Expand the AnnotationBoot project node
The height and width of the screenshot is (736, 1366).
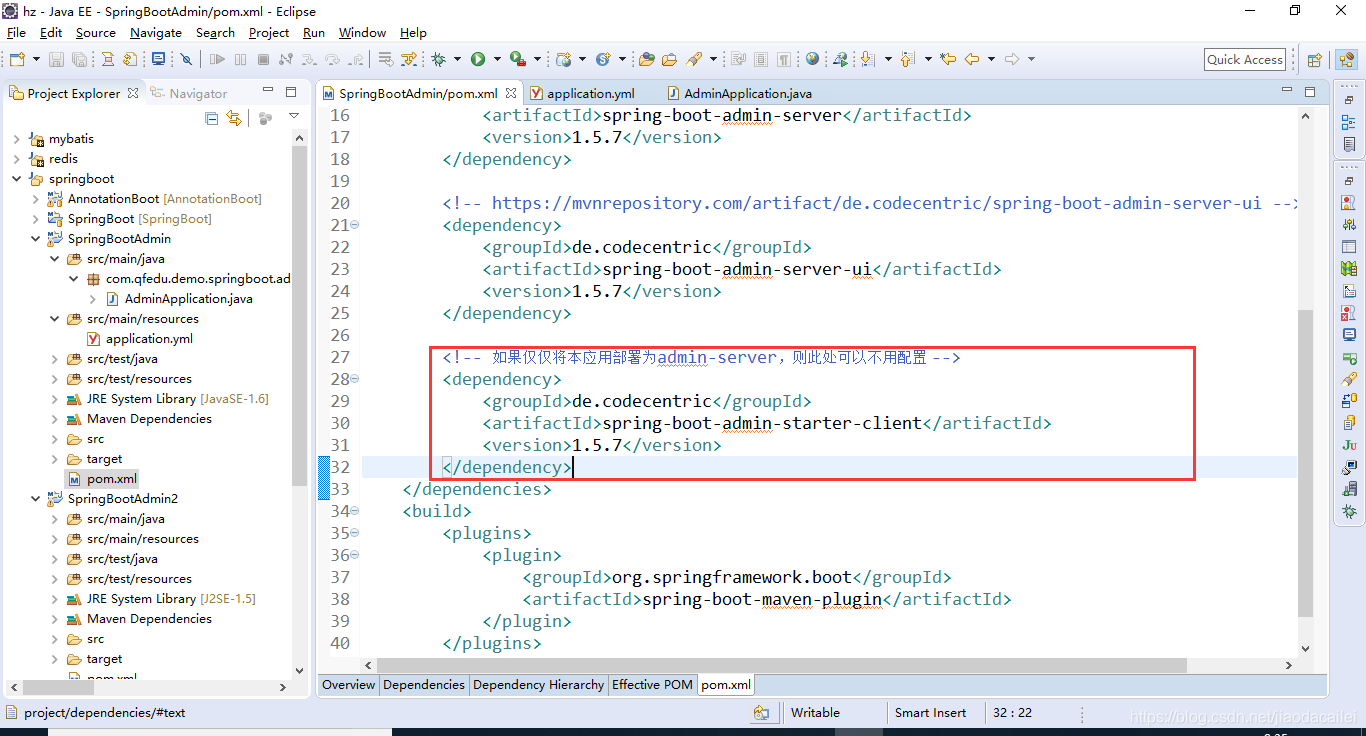pos(36,199)
